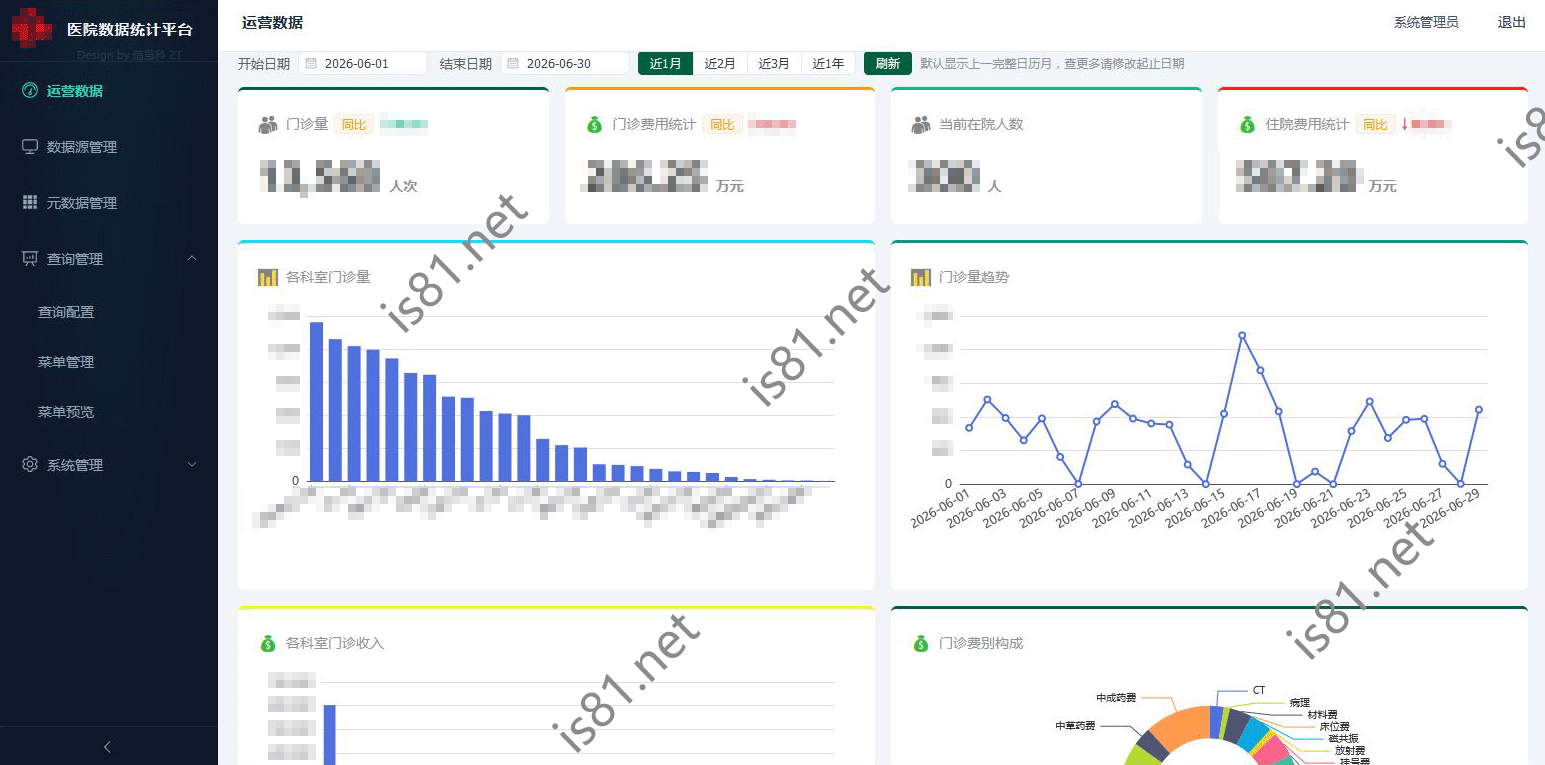Open the 菜单预览 menu item
This screenshot has width=1545, height=765.
(66, 412)
